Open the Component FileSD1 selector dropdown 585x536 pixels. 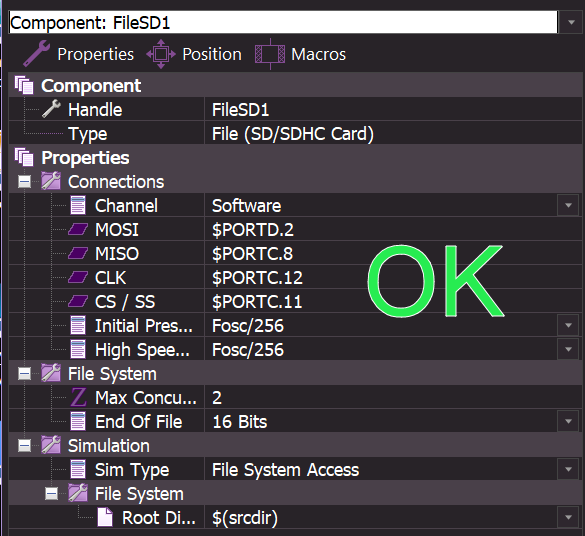(x=571, y=22)
